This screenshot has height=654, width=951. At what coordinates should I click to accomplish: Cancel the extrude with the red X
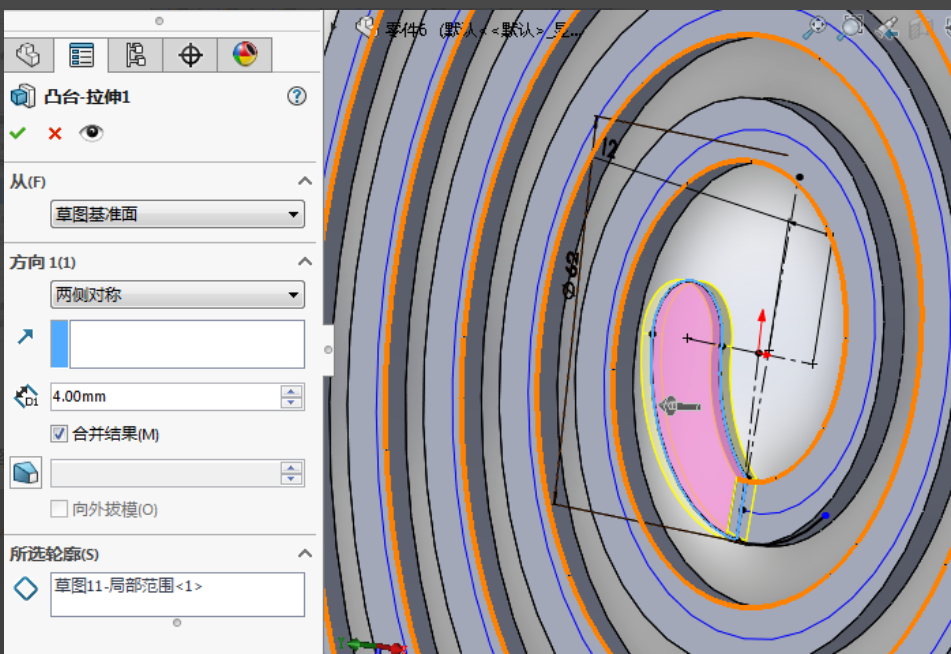(x=55, y=133)
